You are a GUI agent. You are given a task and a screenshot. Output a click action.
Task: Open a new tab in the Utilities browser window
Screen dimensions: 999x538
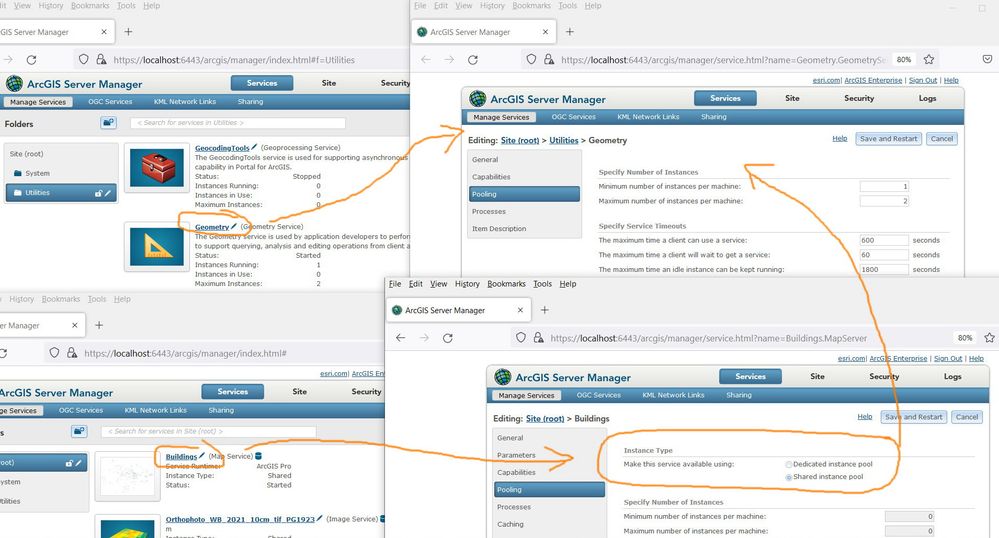(x=128, y=32)
